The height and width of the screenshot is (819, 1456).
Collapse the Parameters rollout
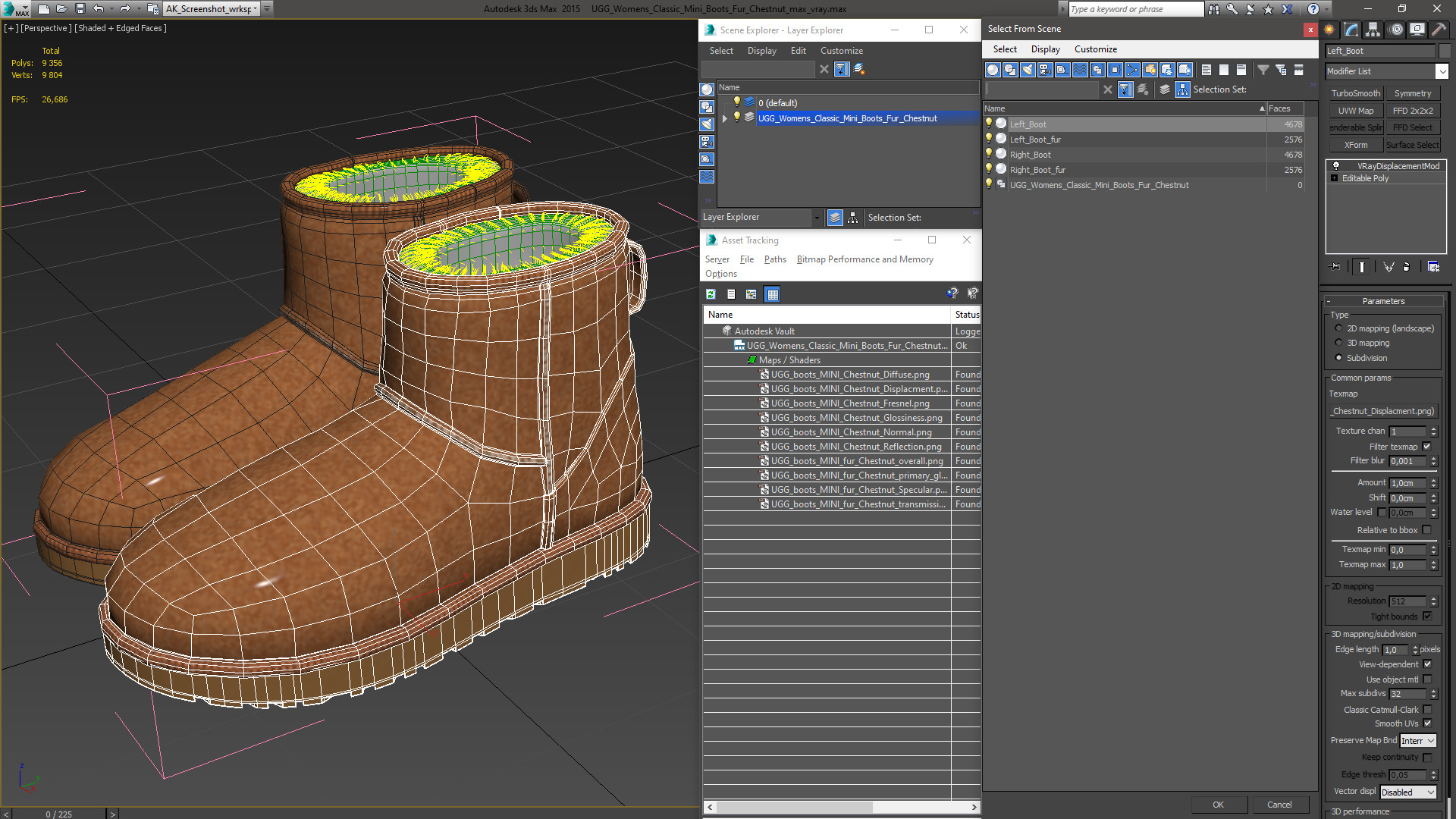[x=1383, y=301]
